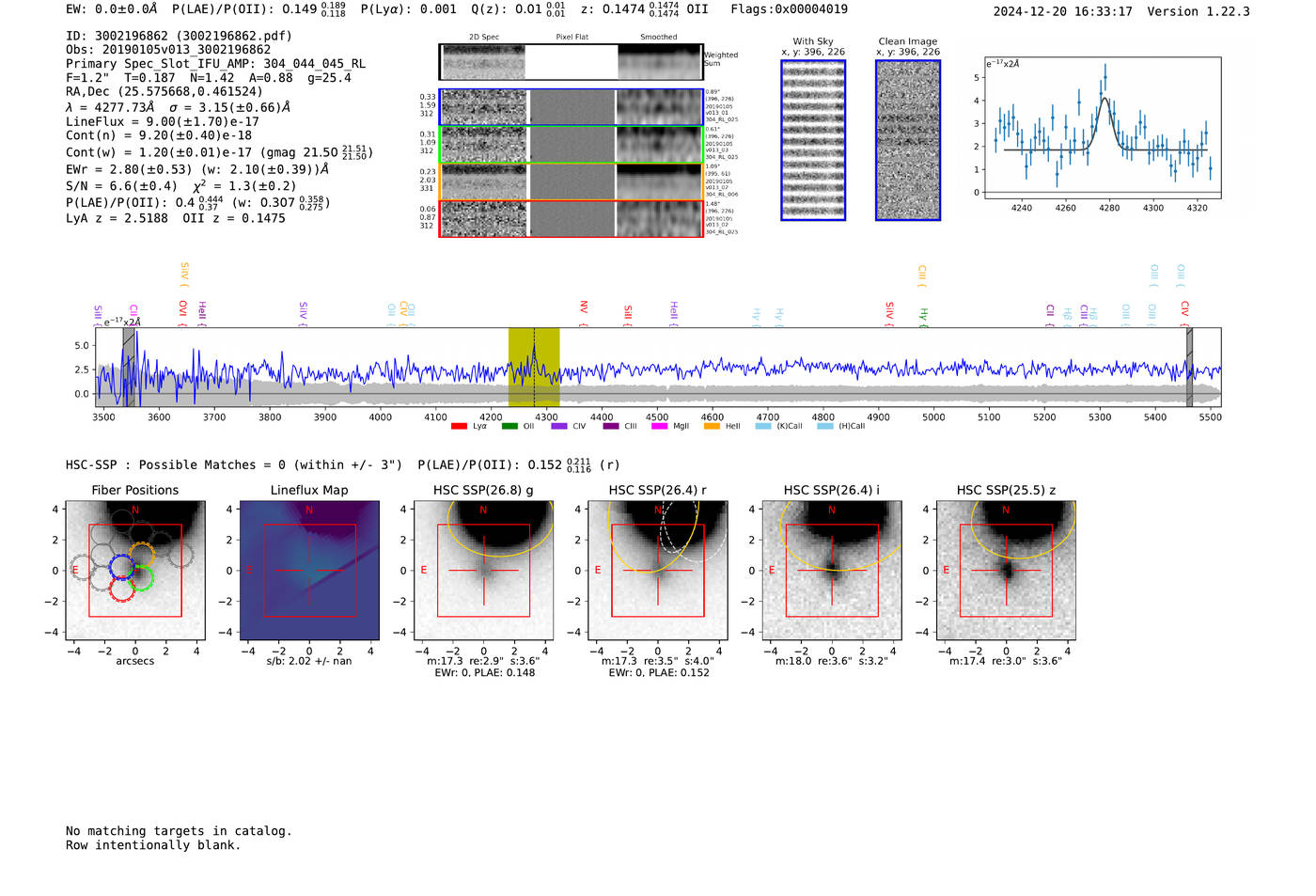1316x896 pixels.
Task: Click the ID: 3002196862 text line
Action: 179,36
